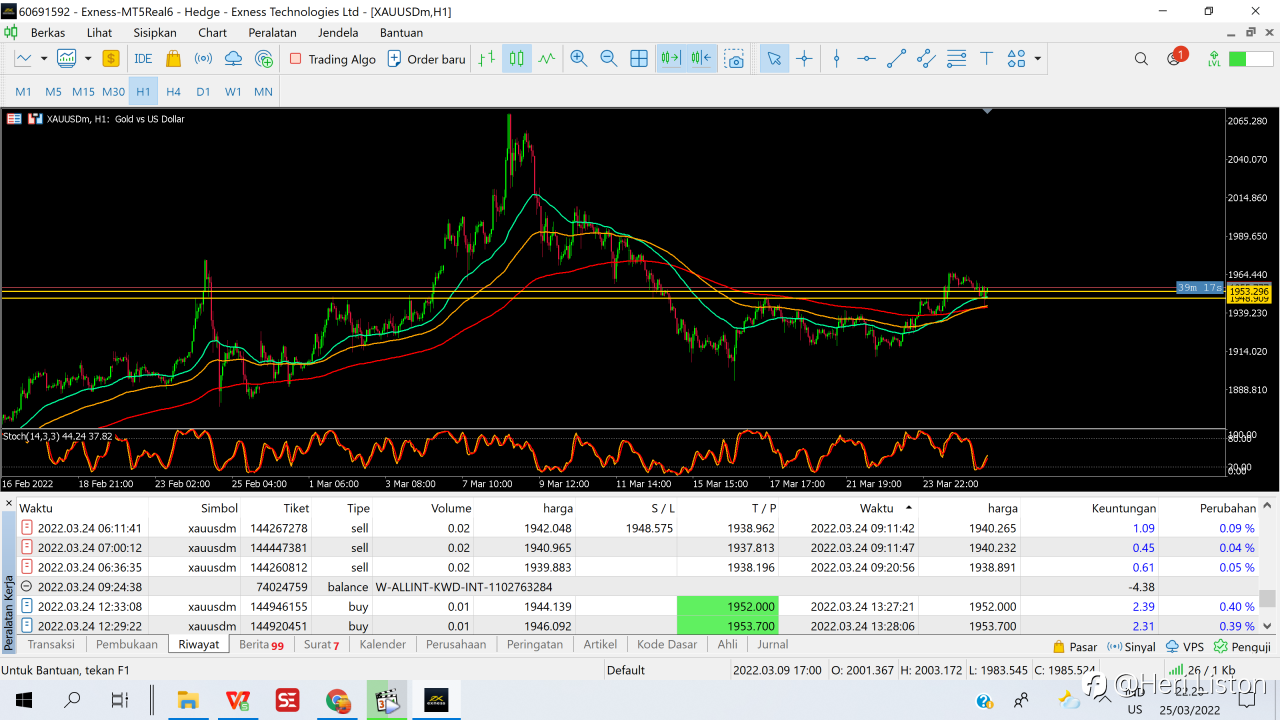Open the Peralatan menu
1280x720 pixels.
pos(272,32)
